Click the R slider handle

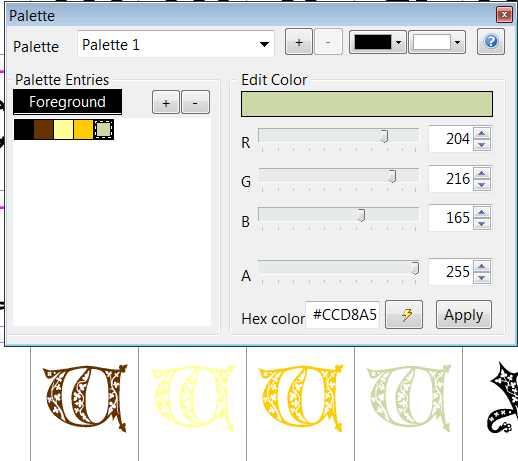384,136
